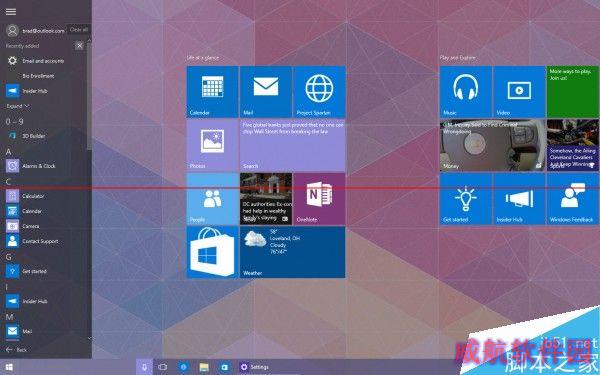
Task: Click the Clear all button
Action: tap(79, 29)
